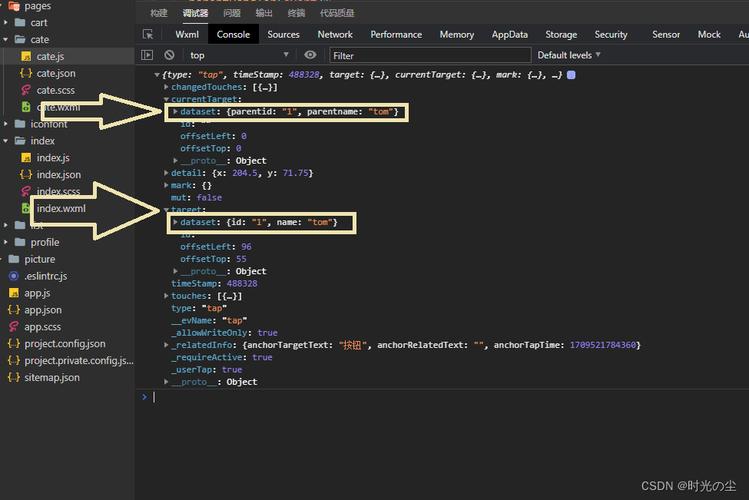The image size is (749, 500).
Task: Clear console with the ban icon
Action: click(169, 55)
